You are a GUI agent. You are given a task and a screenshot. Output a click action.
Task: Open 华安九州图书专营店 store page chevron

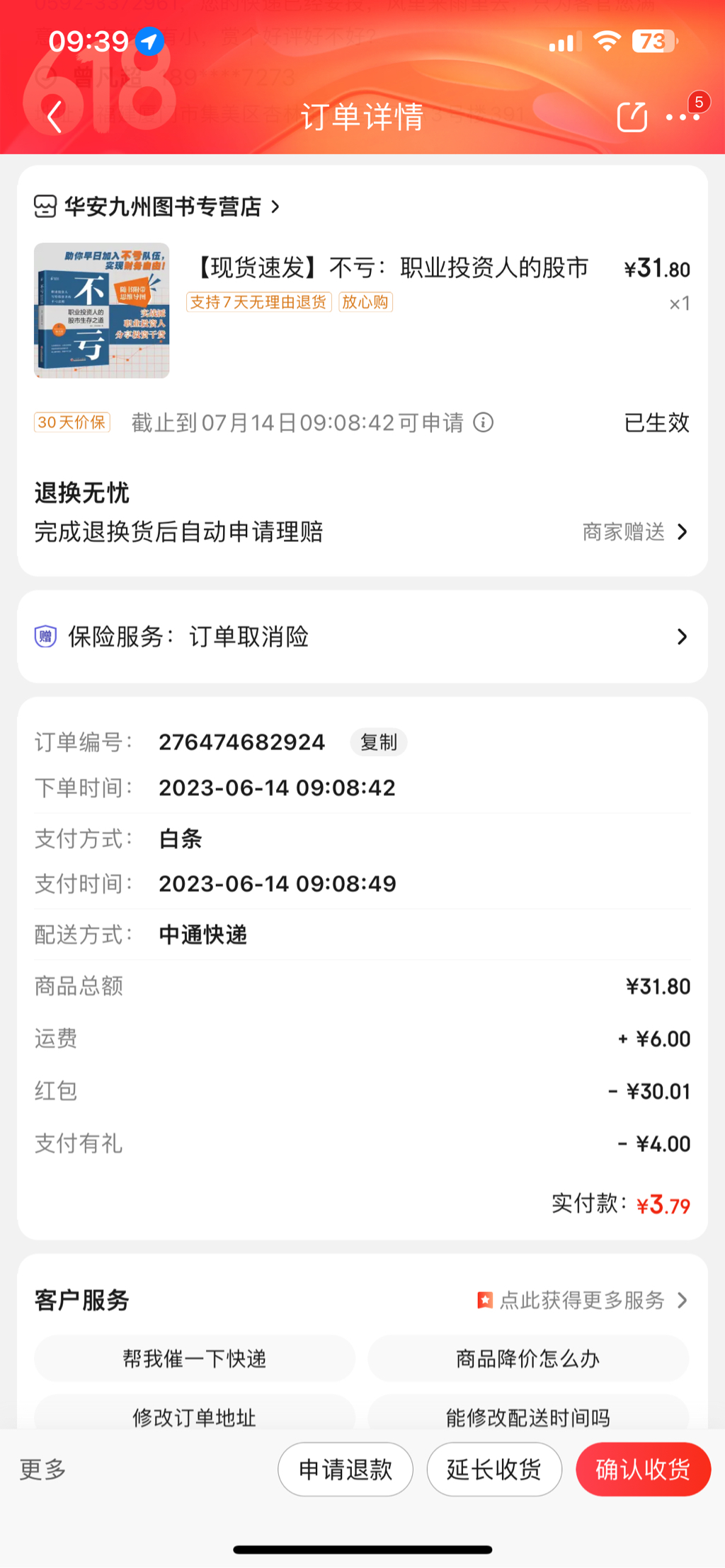click(x=275, y=207)
